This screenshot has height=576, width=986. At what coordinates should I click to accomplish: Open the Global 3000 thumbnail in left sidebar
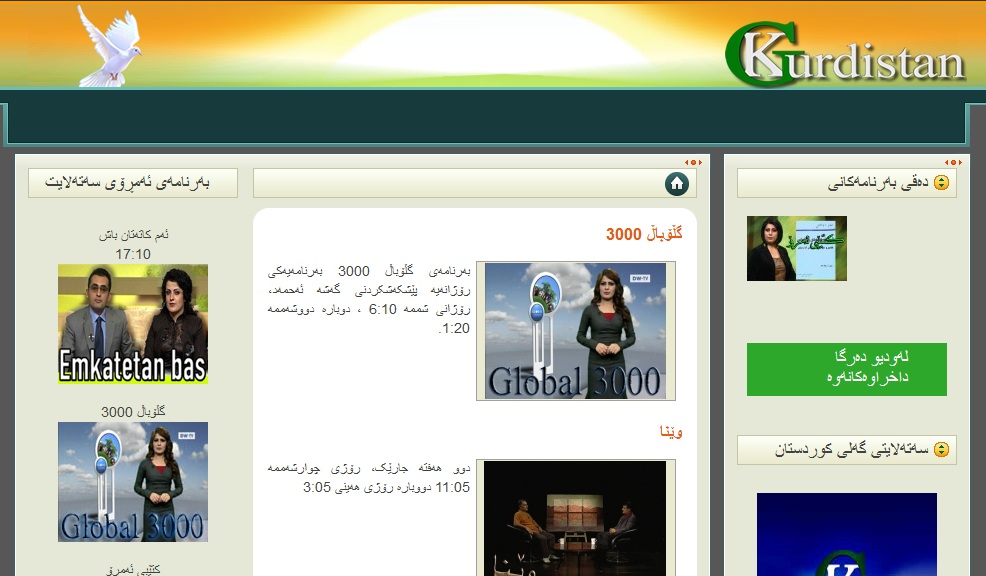[133, 482]
